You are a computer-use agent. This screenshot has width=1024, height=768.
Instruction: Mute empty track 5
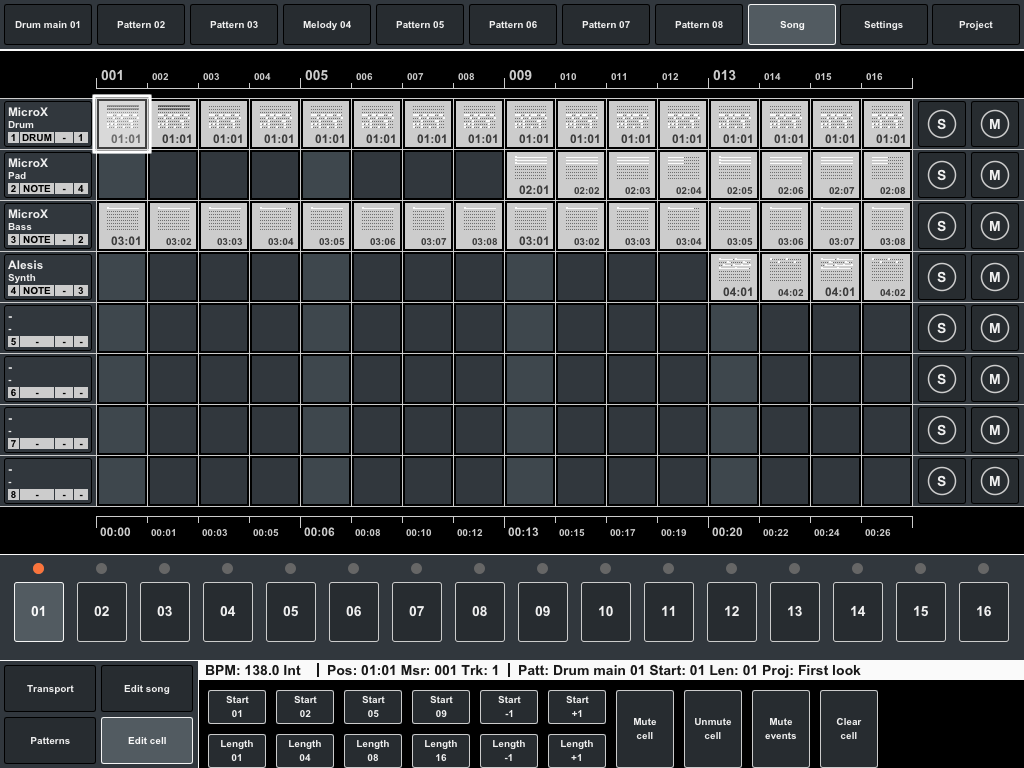(x=994, y=328)
